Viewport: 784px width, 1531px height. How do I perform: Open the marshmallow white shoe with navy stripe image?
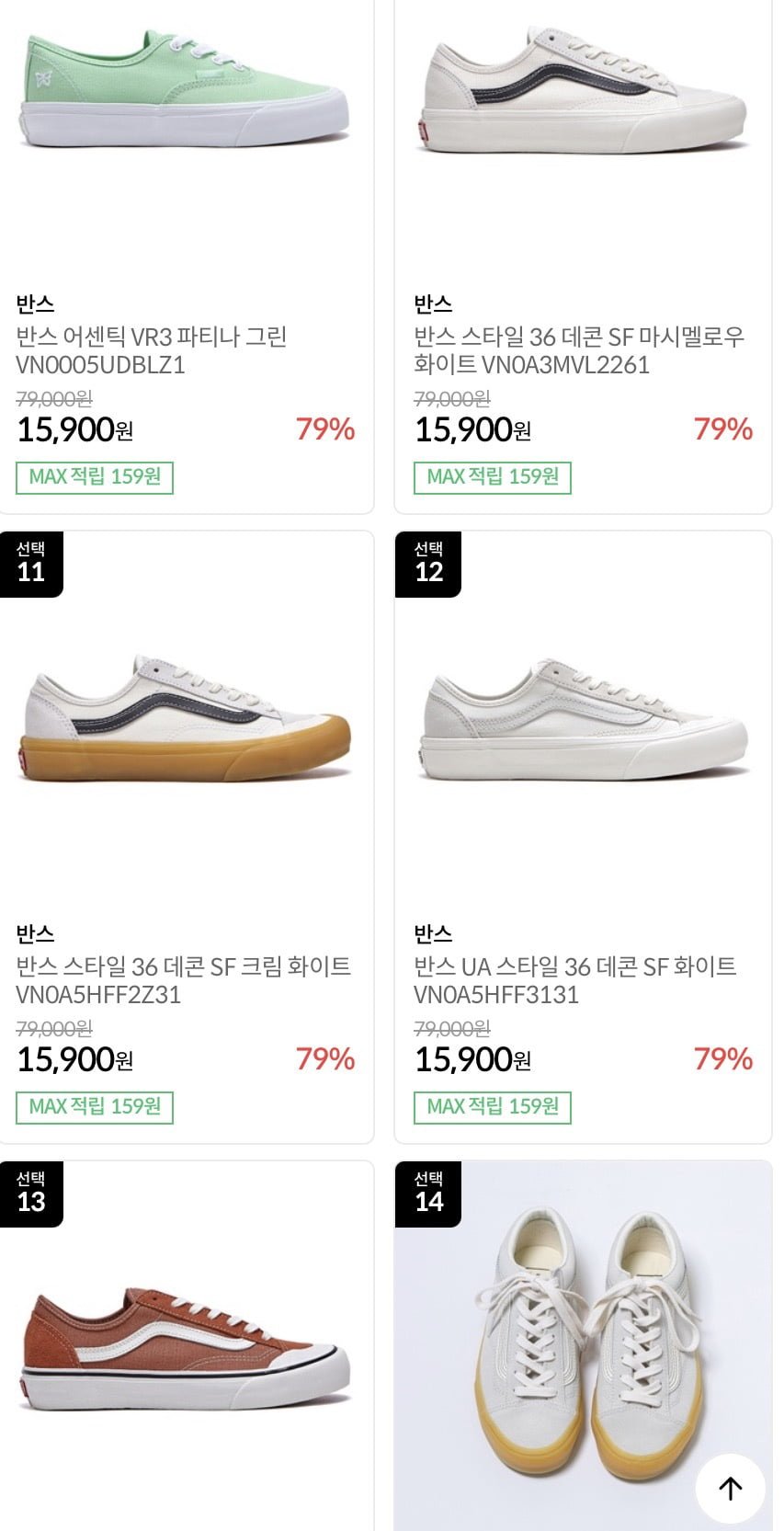(x=583, y=92)
